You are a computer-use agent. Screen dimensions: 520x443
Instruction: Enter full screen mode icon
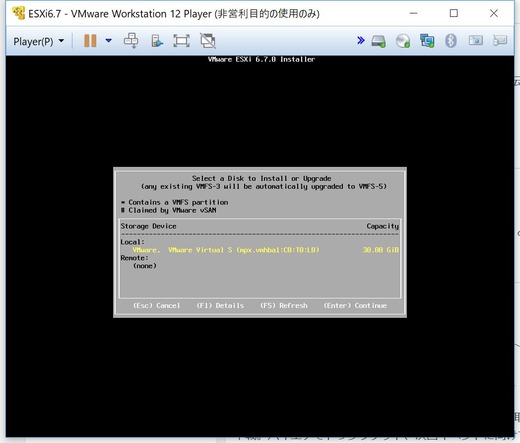click(x=181, y=41)
